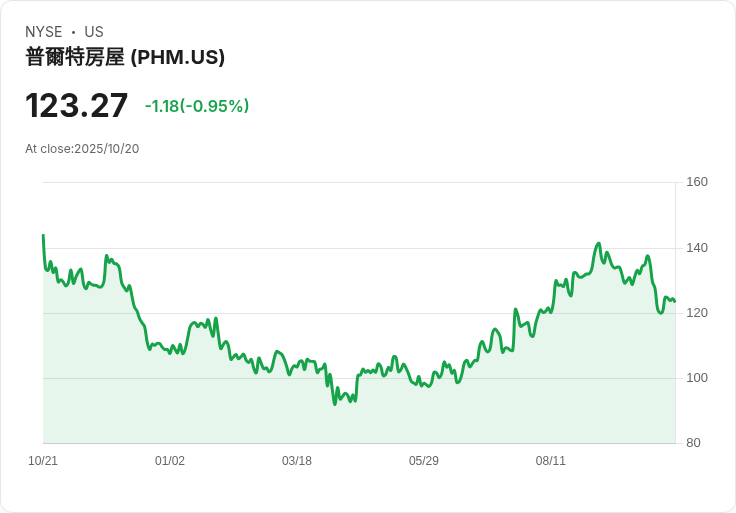Screen dimensions: 736x513
Task: Click the NYSE exchange label
Action: pos(44,32)
